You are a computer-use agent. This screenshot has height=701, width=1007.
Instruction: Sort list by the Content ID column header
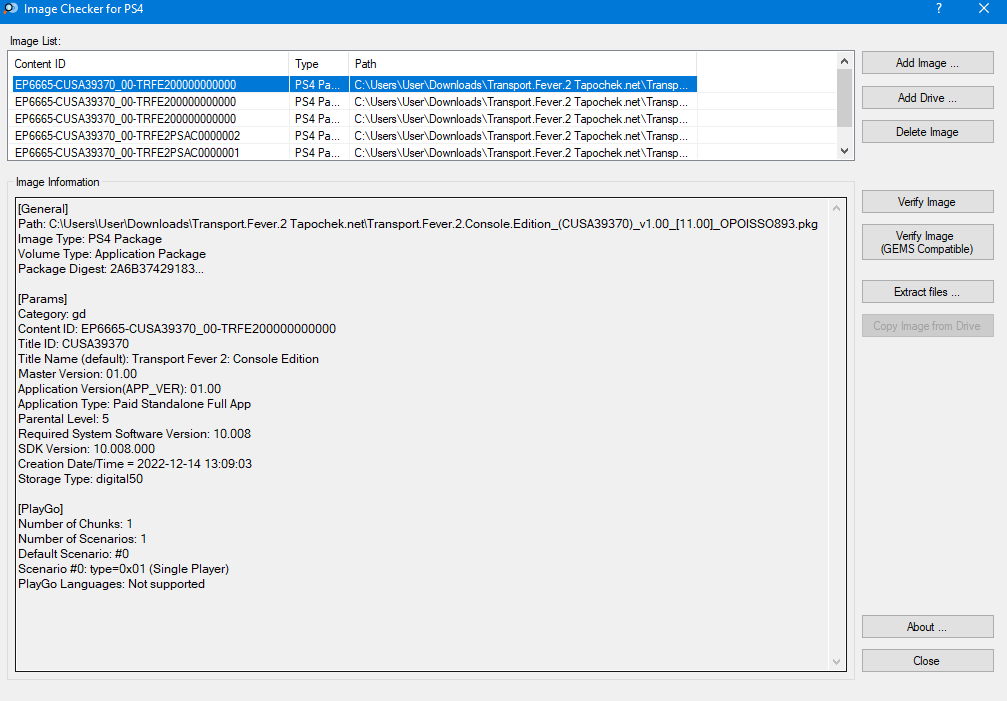pyautogui.click(x=148, y=64)
